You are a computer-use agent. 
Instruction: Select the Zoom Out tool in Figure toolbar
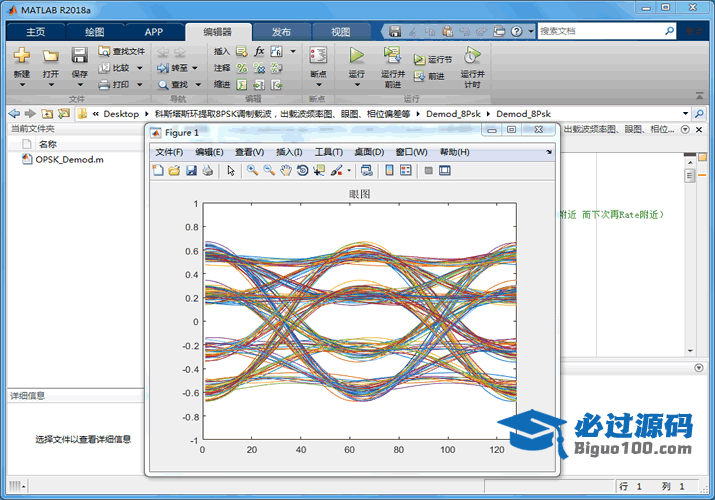pos(269,170)
